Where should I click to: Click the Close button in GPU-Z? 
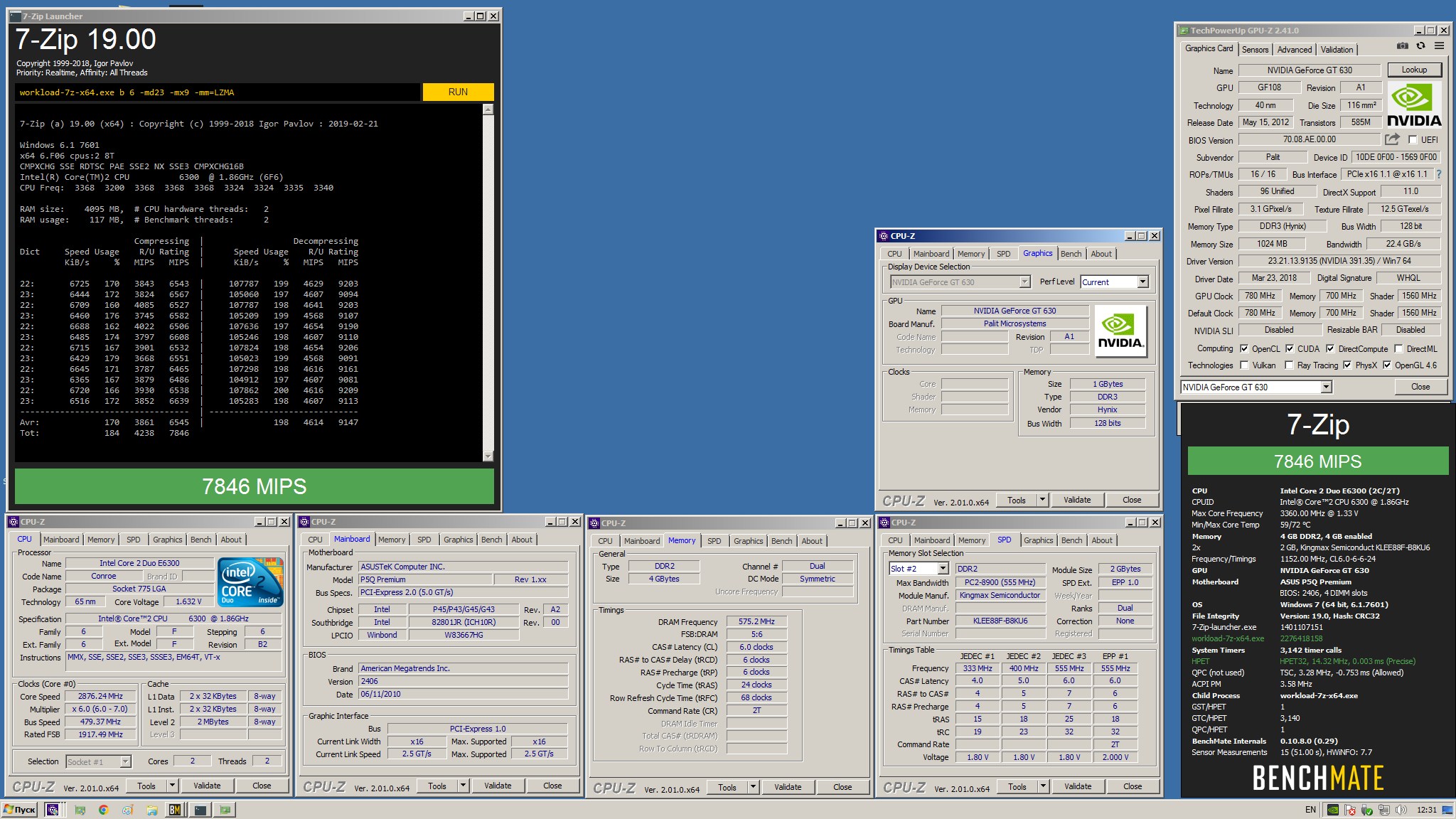coord(1420,387)
